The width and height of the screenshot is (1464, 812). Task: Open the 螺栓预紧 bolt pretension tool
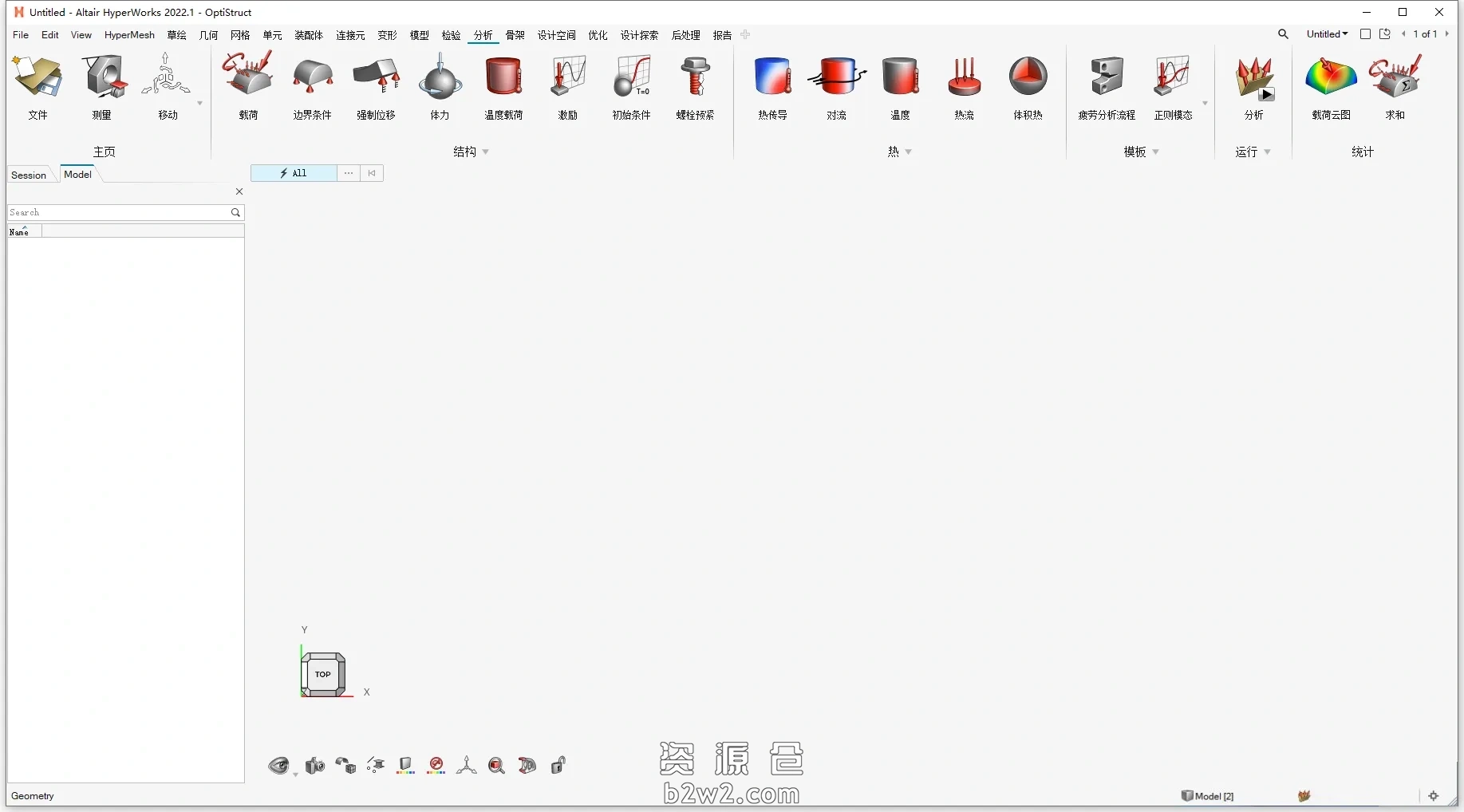coord(695,78)
